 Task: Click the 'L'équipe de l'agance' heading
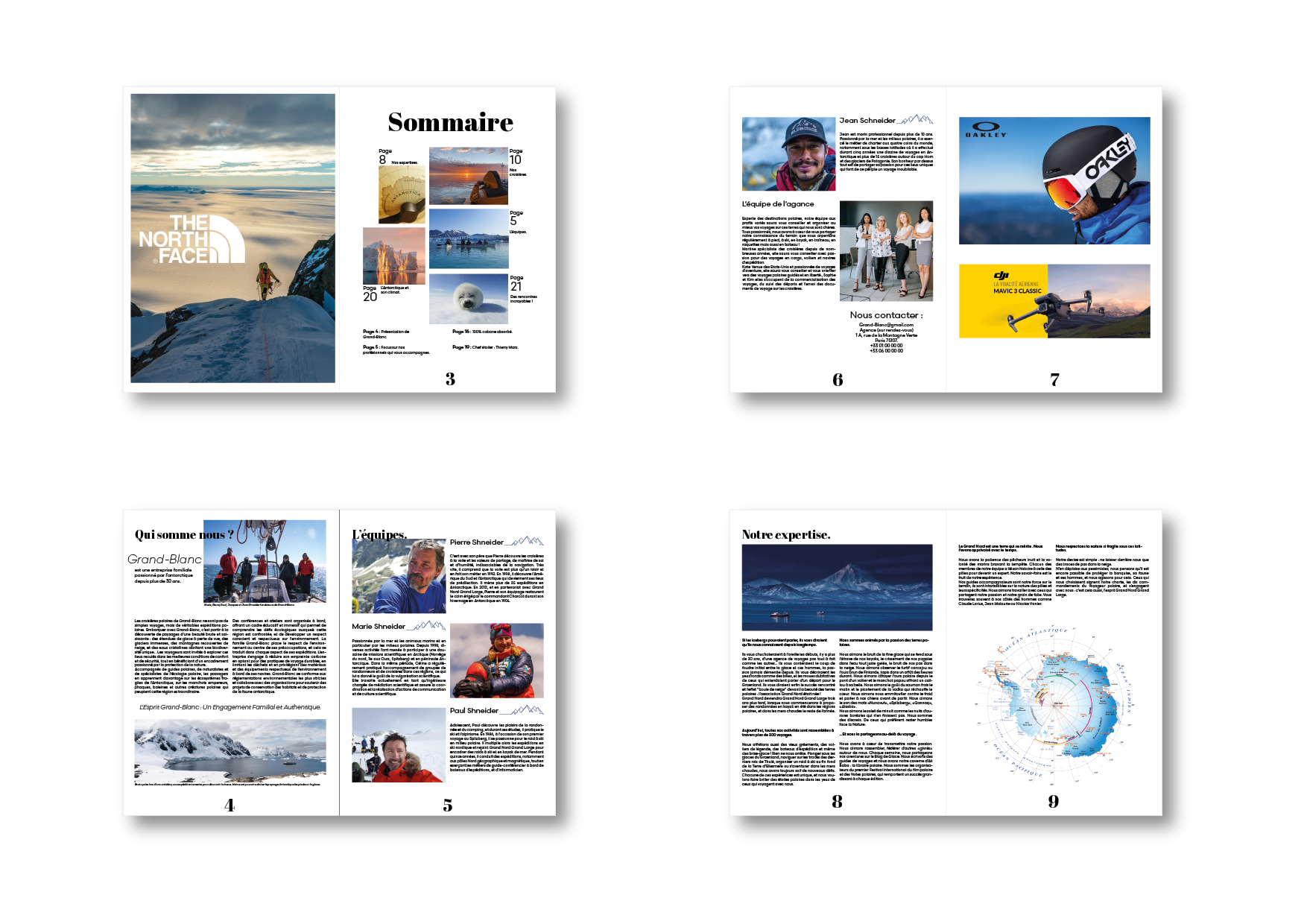tap(778, 203)
